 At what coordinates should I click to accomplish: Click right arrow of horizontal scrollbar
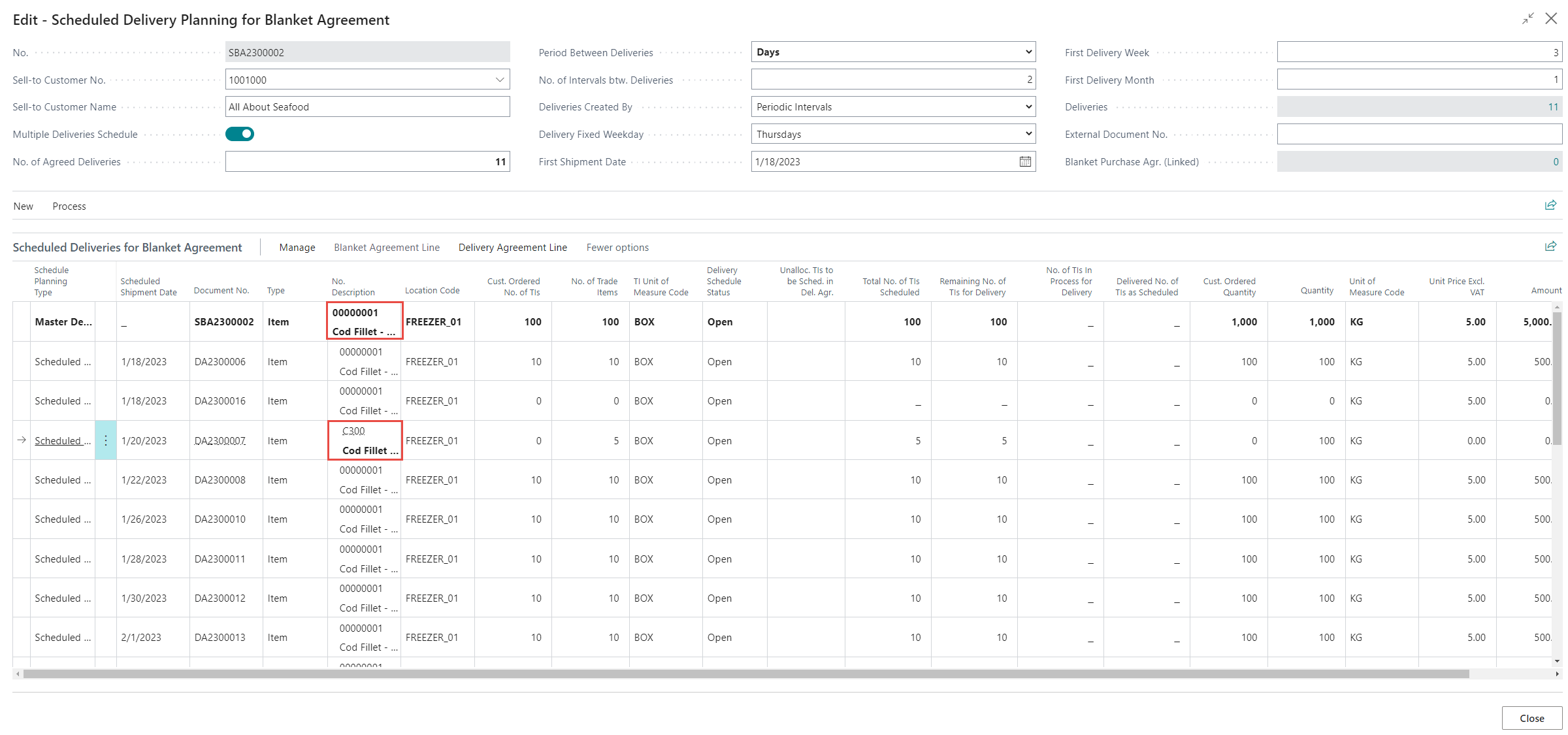click(1558, 674)
